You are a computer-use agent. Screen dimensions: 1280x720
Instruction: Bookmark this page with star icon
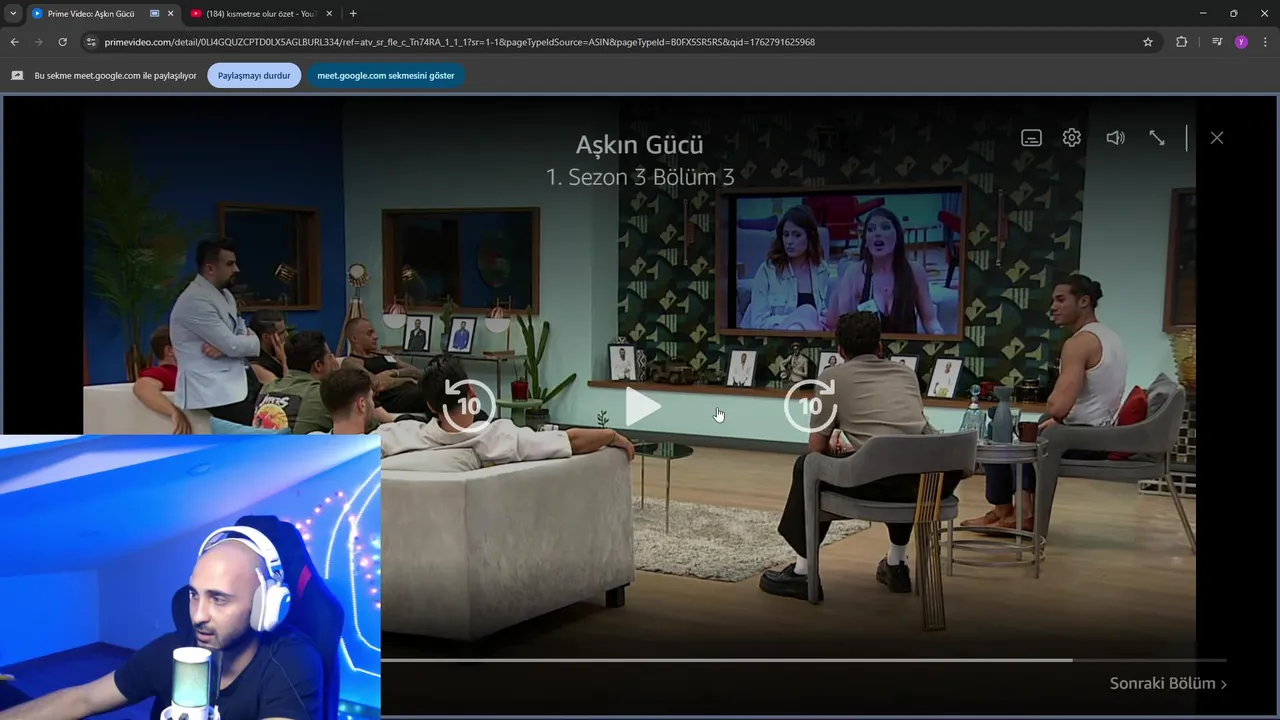point(1148,42)
